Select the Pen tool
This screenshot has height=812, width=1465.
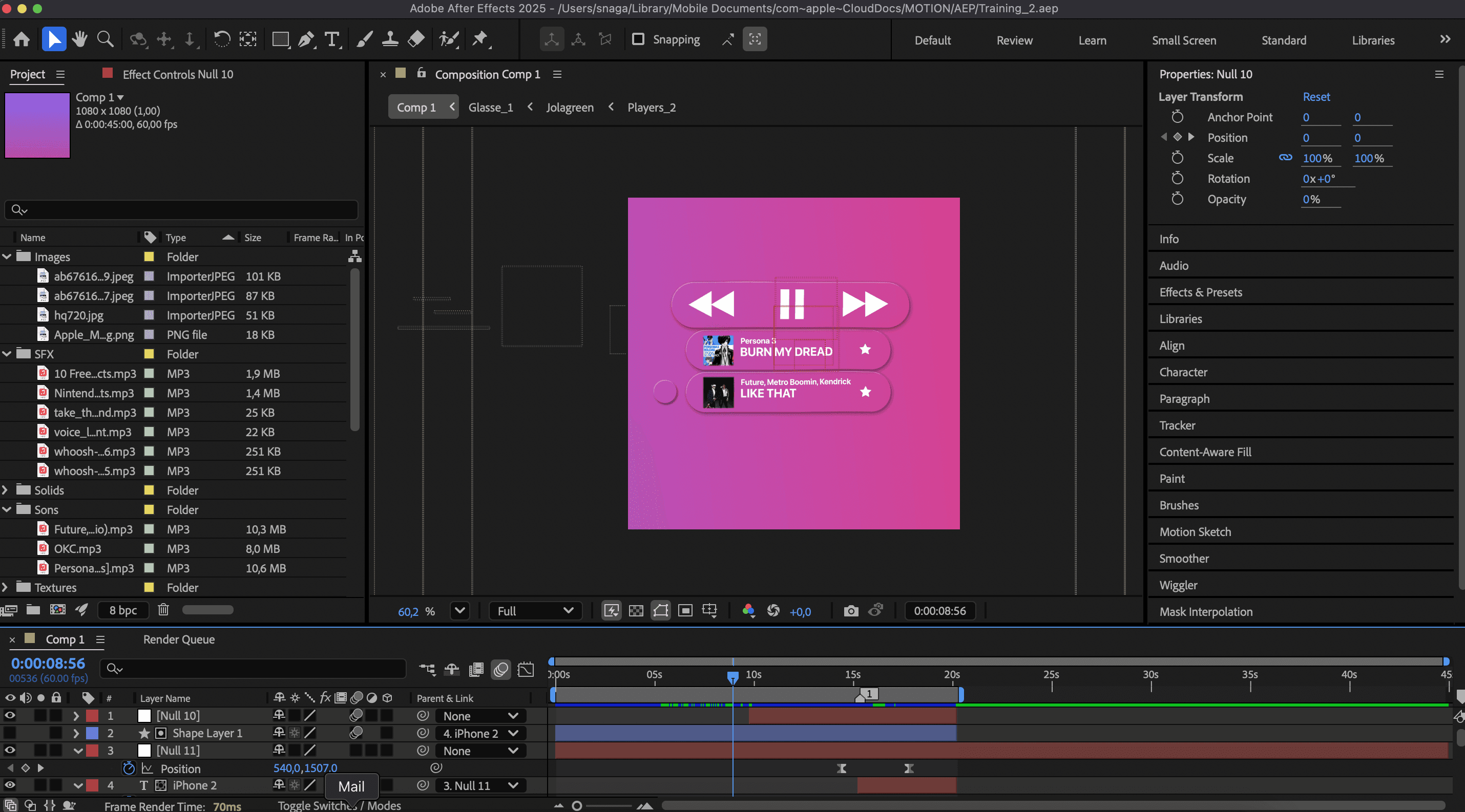click(x=306, y=39)
